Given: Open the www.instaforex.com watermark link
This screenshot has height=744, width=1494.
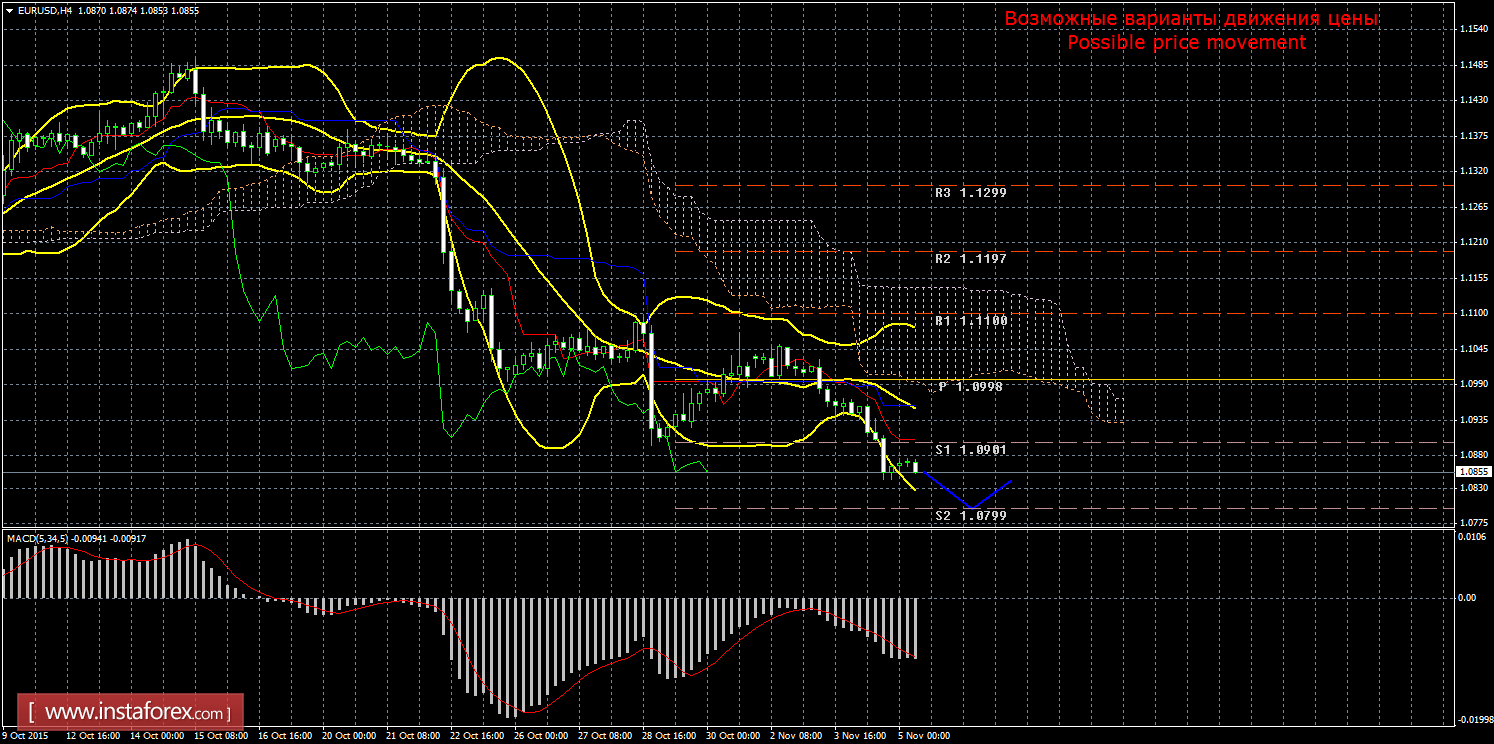Looking at the screenshot, I should pos(136,713).
